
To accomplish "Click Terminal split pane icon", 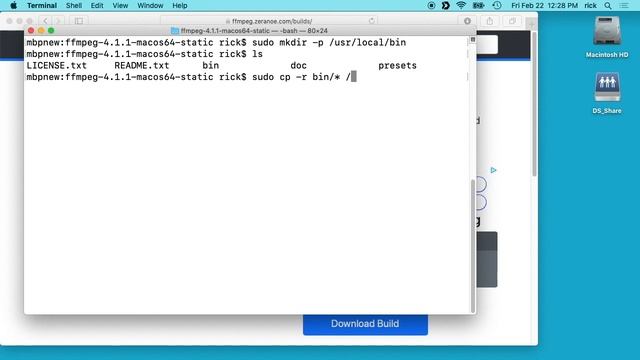I will pyautogui.click(x=473, y=40).
